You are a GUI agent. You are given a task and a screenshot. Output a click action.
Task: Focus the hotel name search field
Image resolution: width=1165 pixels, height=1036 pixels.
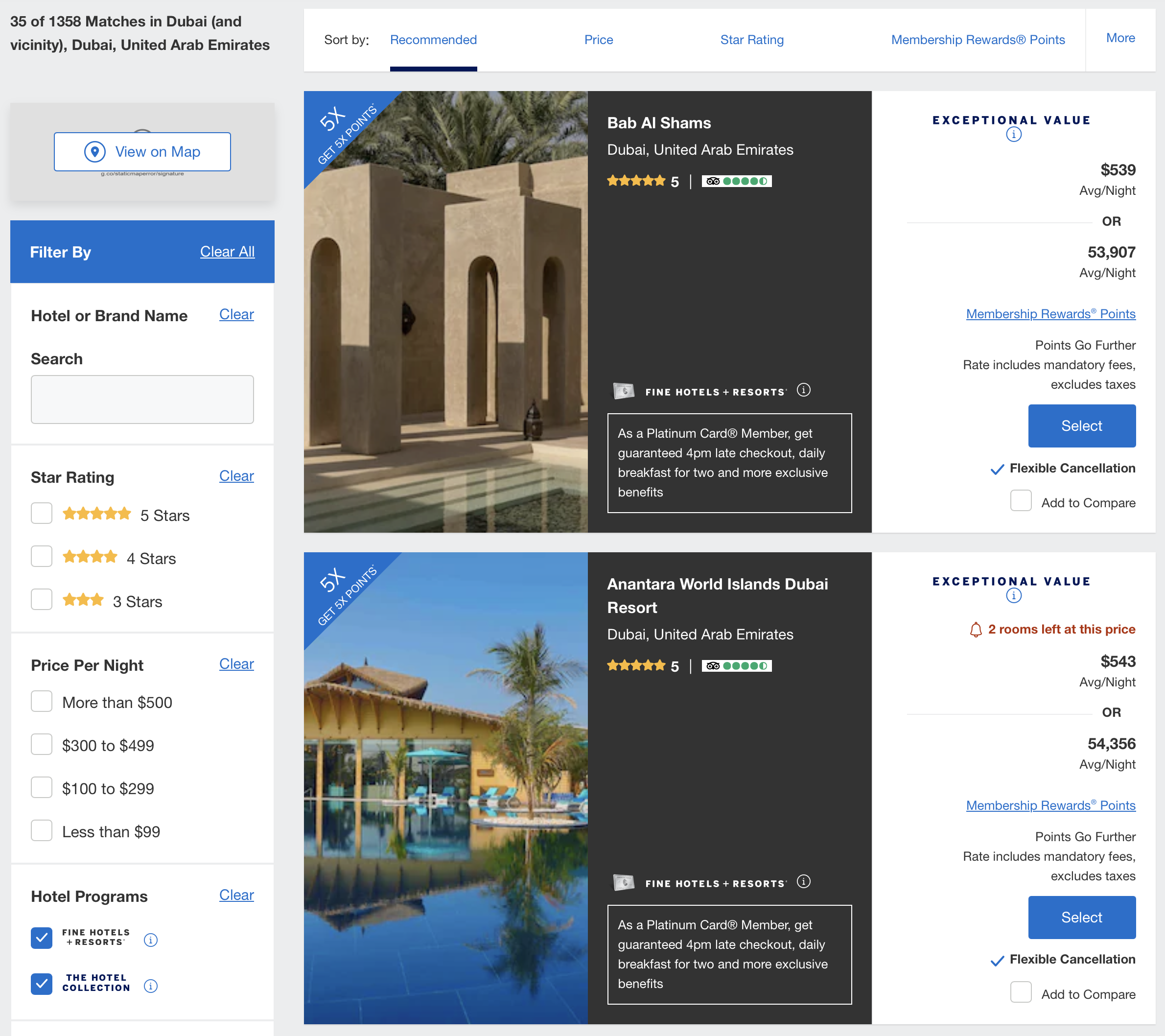pyautogui.click(x=142, y=399)
